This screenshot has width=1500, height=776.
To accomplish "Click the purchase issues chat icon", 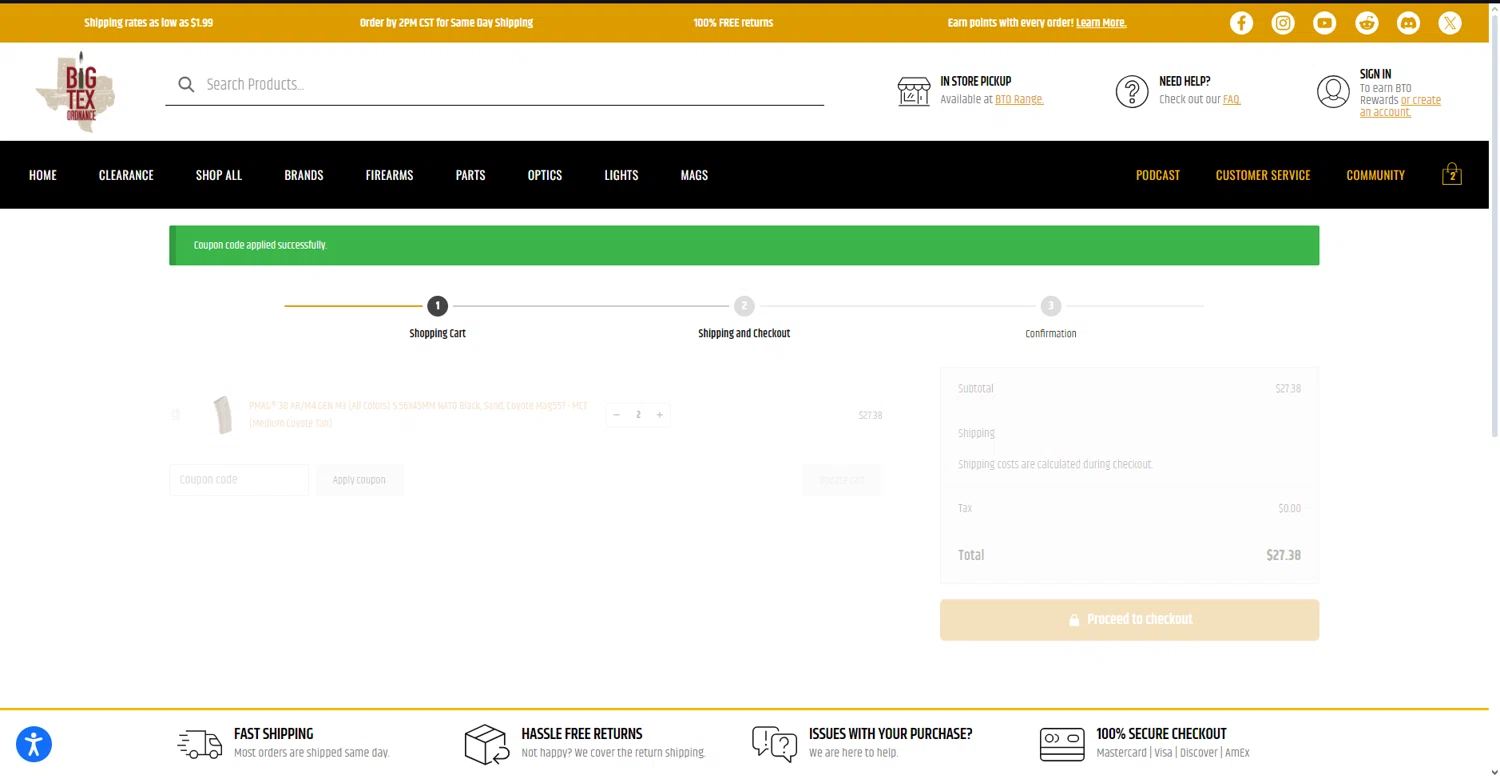I will point(775,744).
